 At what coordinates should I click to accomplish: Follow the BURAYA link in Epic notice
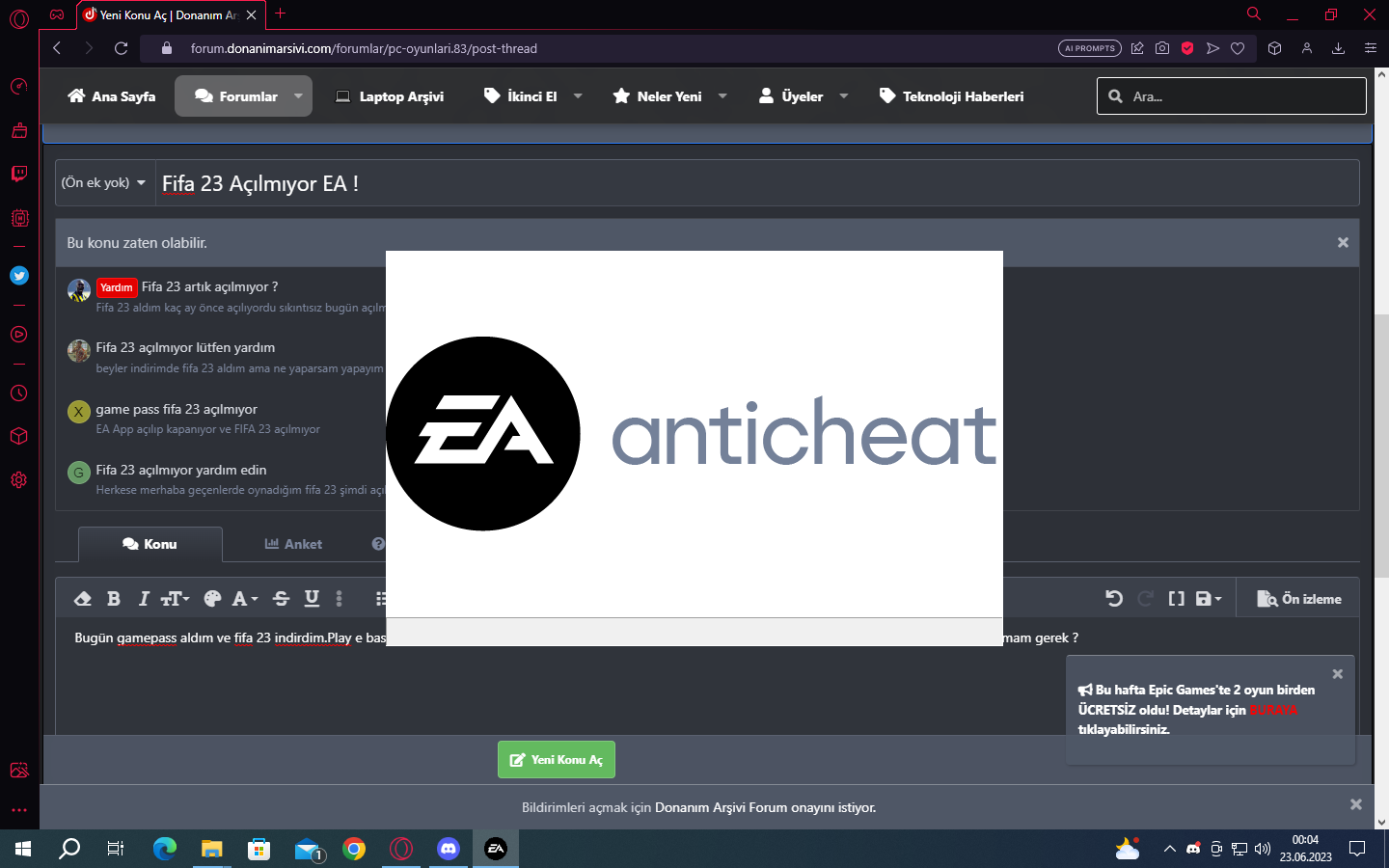[1273, 710]
